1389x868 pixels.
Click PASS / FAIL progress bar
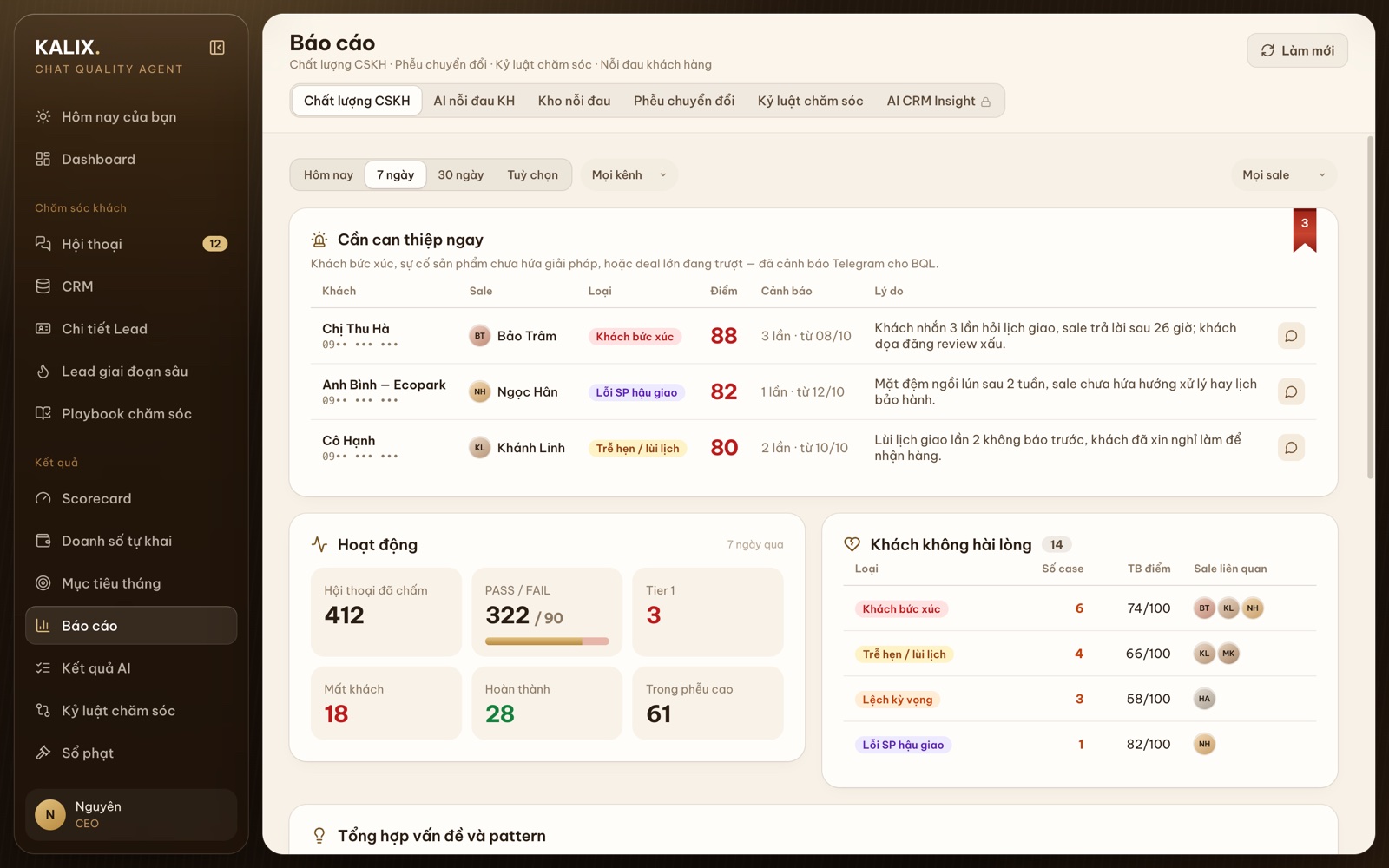[x=547, y=641]
